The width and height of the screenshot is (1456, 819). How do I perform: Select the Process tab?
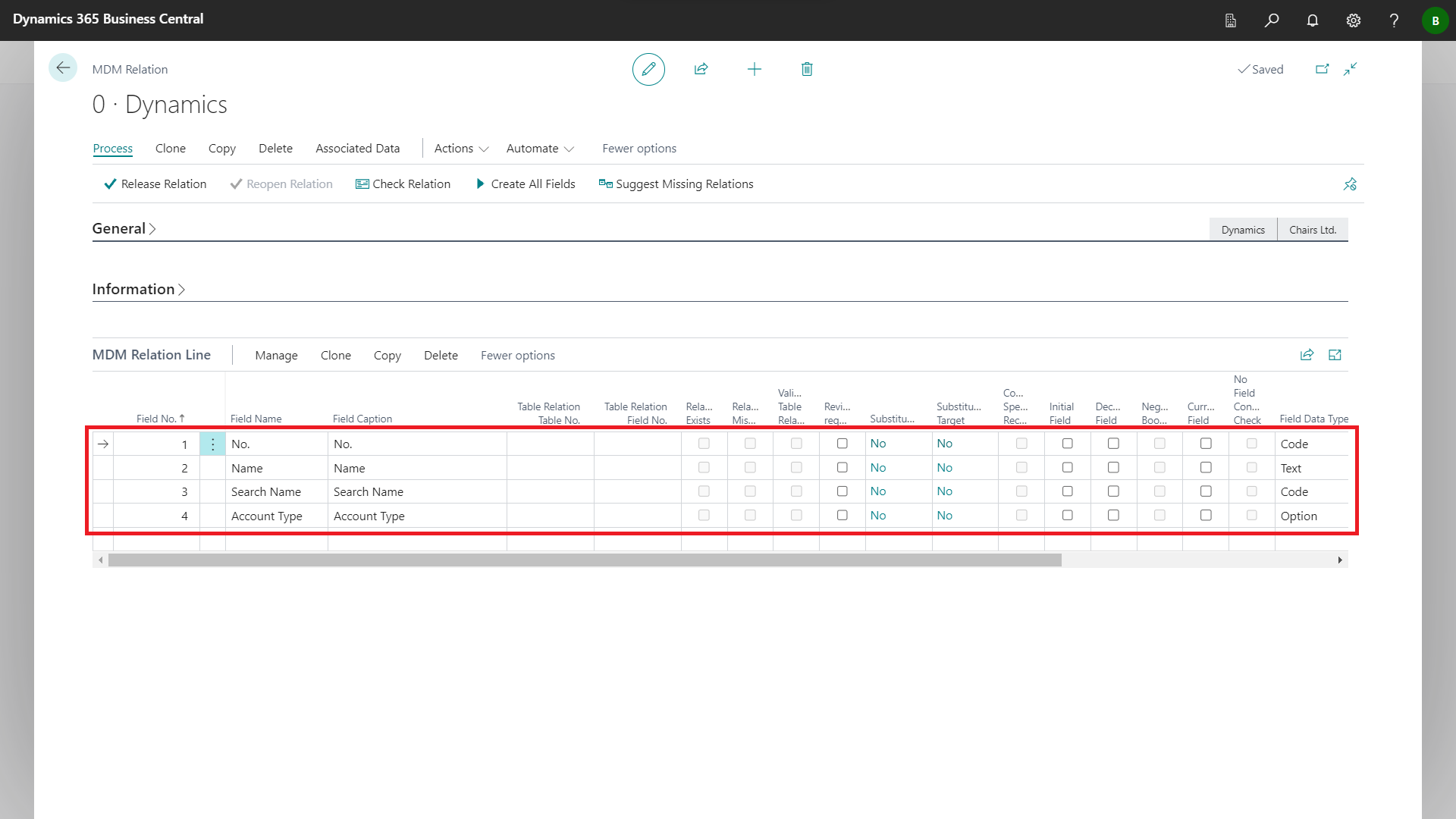pos(112,149)
